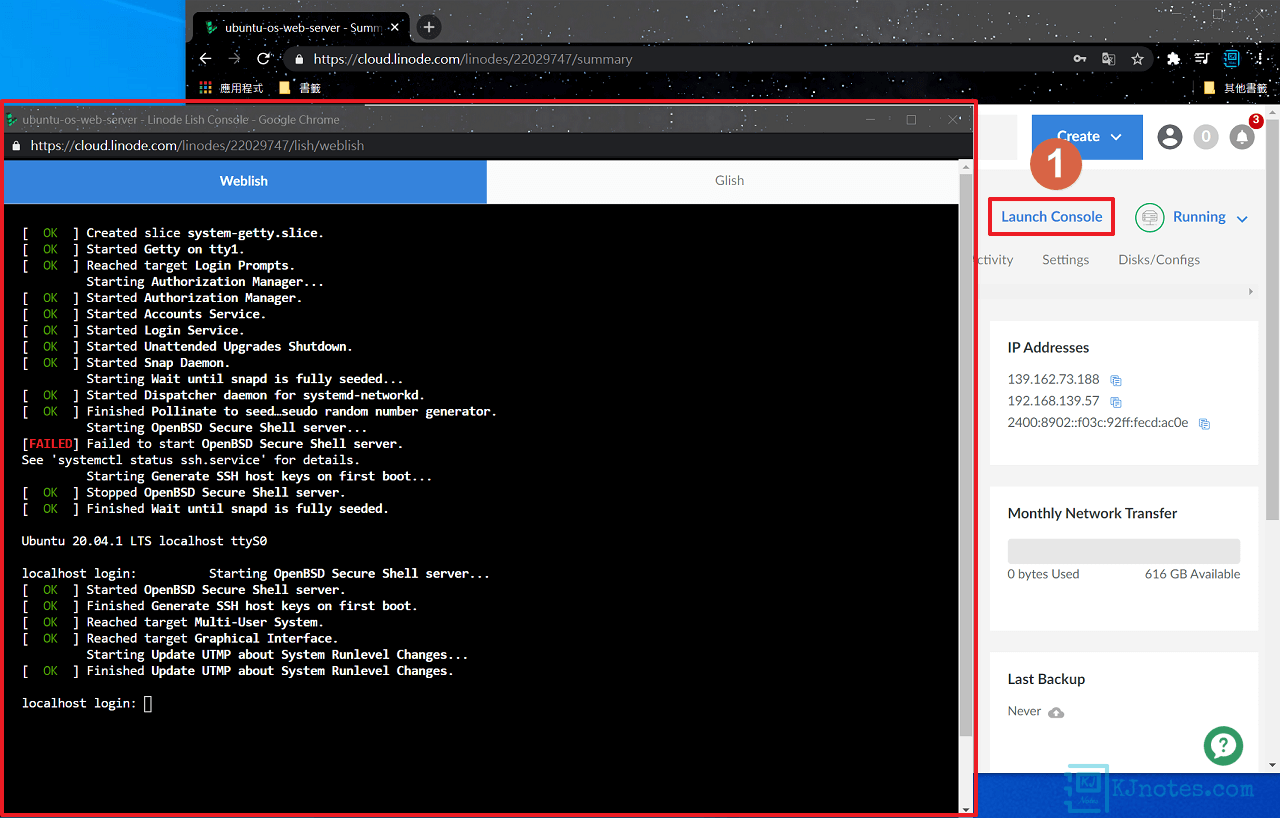Image resolution: width=1280 pixels, height=818 pixels.
Task: Switch to the Glish tab in the Lish console
Action: tap(729, 181)
